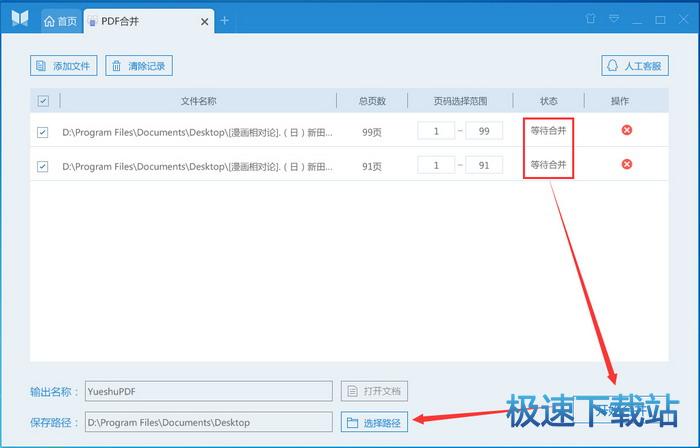Edit the 输出名称 field YueshuPDF
Image resolution: width=700 pixels, height=448 pixels.
click(208, 391)
